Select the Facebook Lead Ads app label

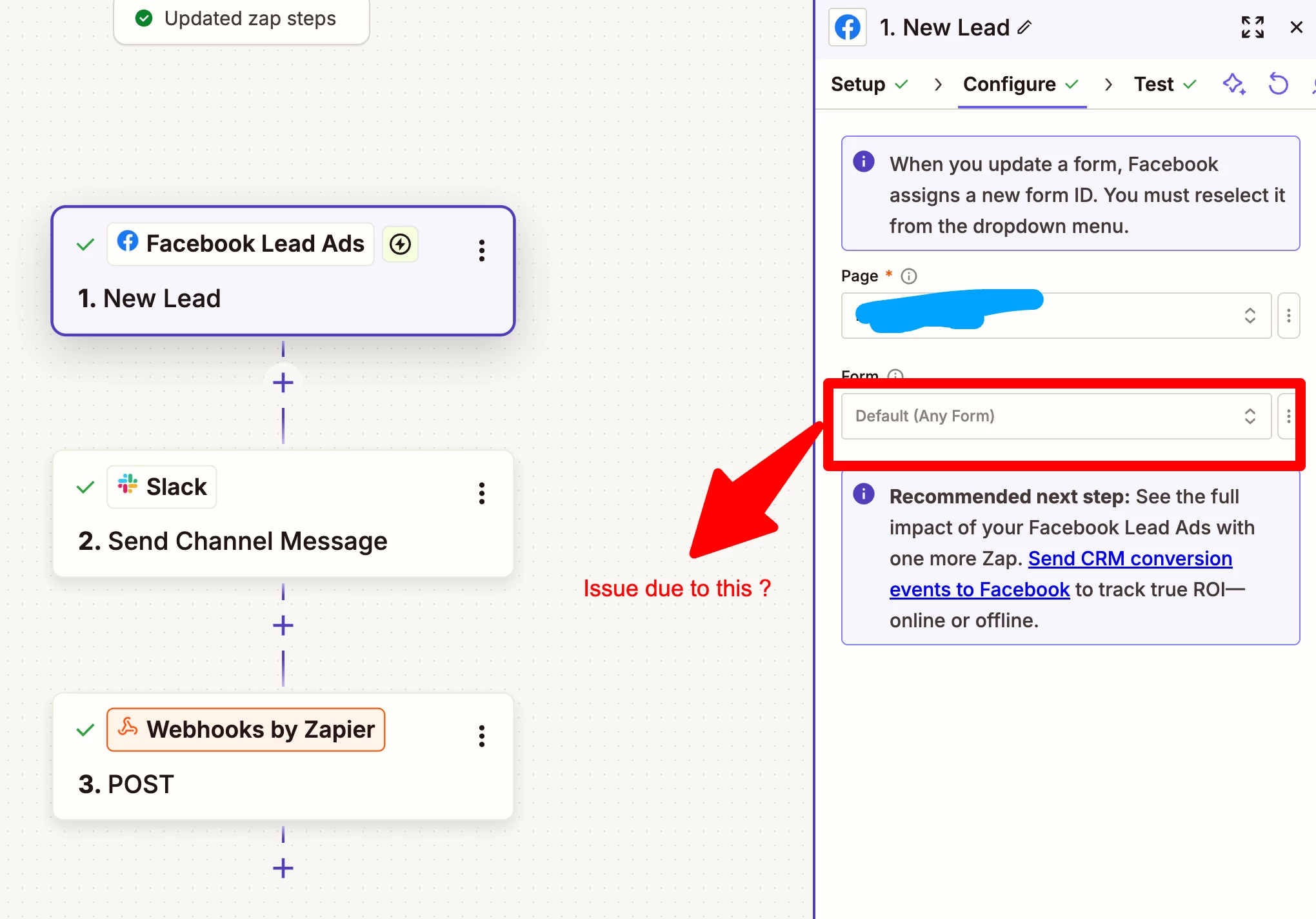(x=241, y=244)
